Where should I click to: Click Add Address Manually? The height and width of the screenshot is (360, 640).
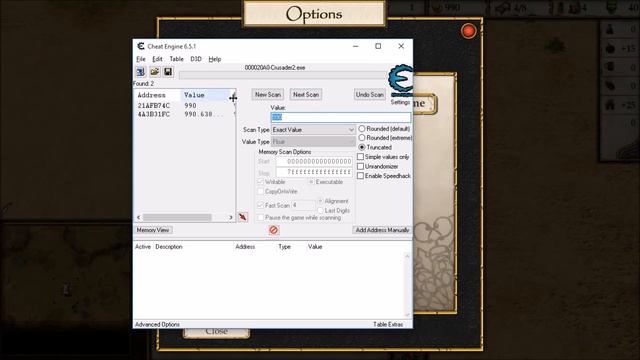(382, 230)
